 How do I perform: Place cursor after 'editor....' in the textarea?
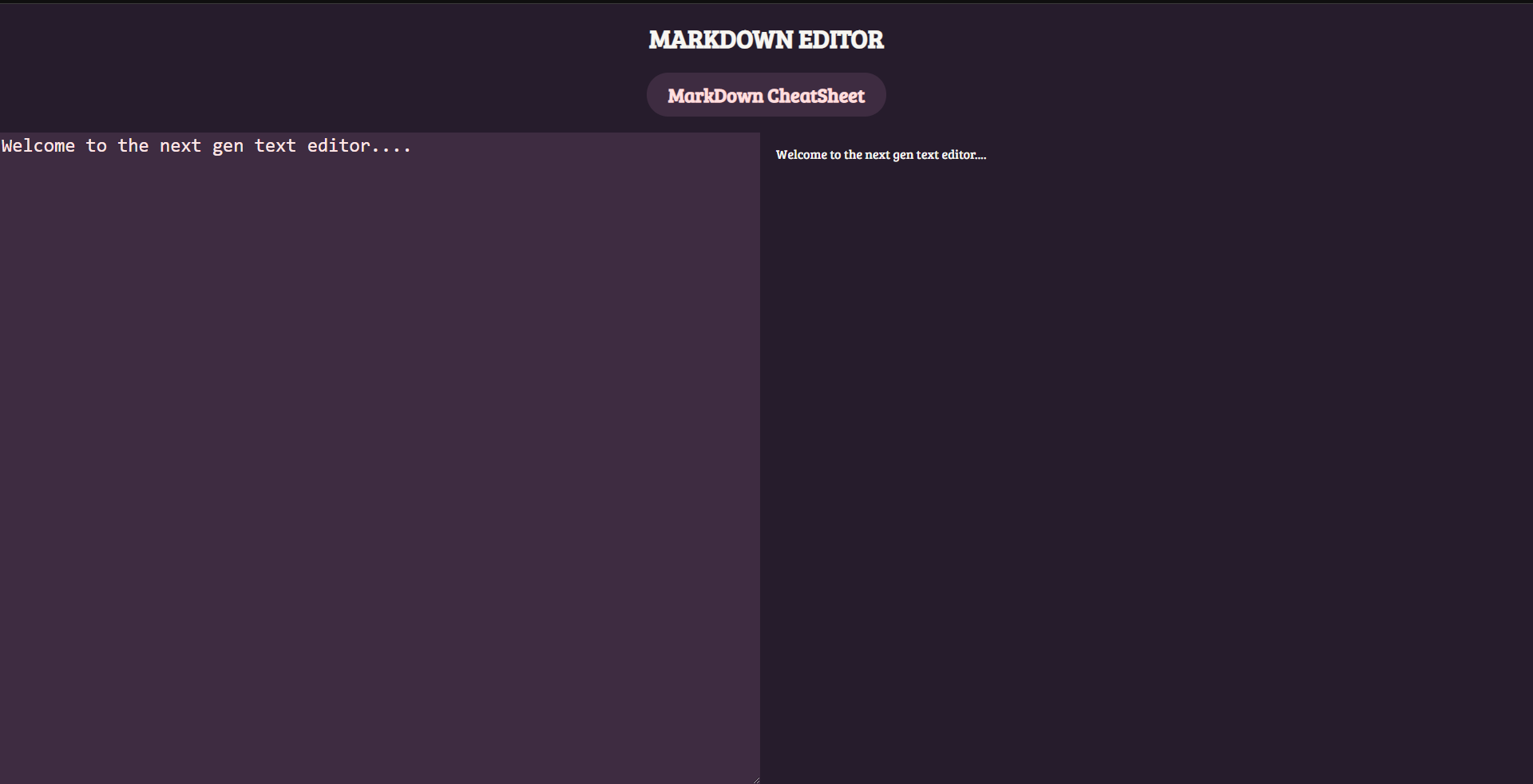pyautogui.click(x=413, y=146)
